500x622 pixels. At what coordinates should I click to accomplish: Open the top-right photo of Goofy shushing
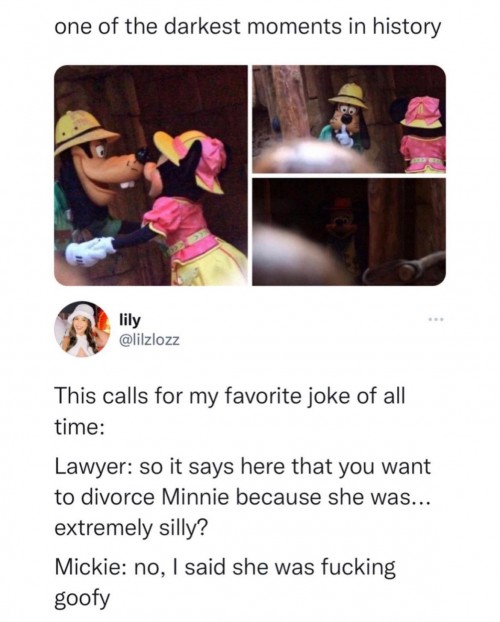click(x=349, y=119)
